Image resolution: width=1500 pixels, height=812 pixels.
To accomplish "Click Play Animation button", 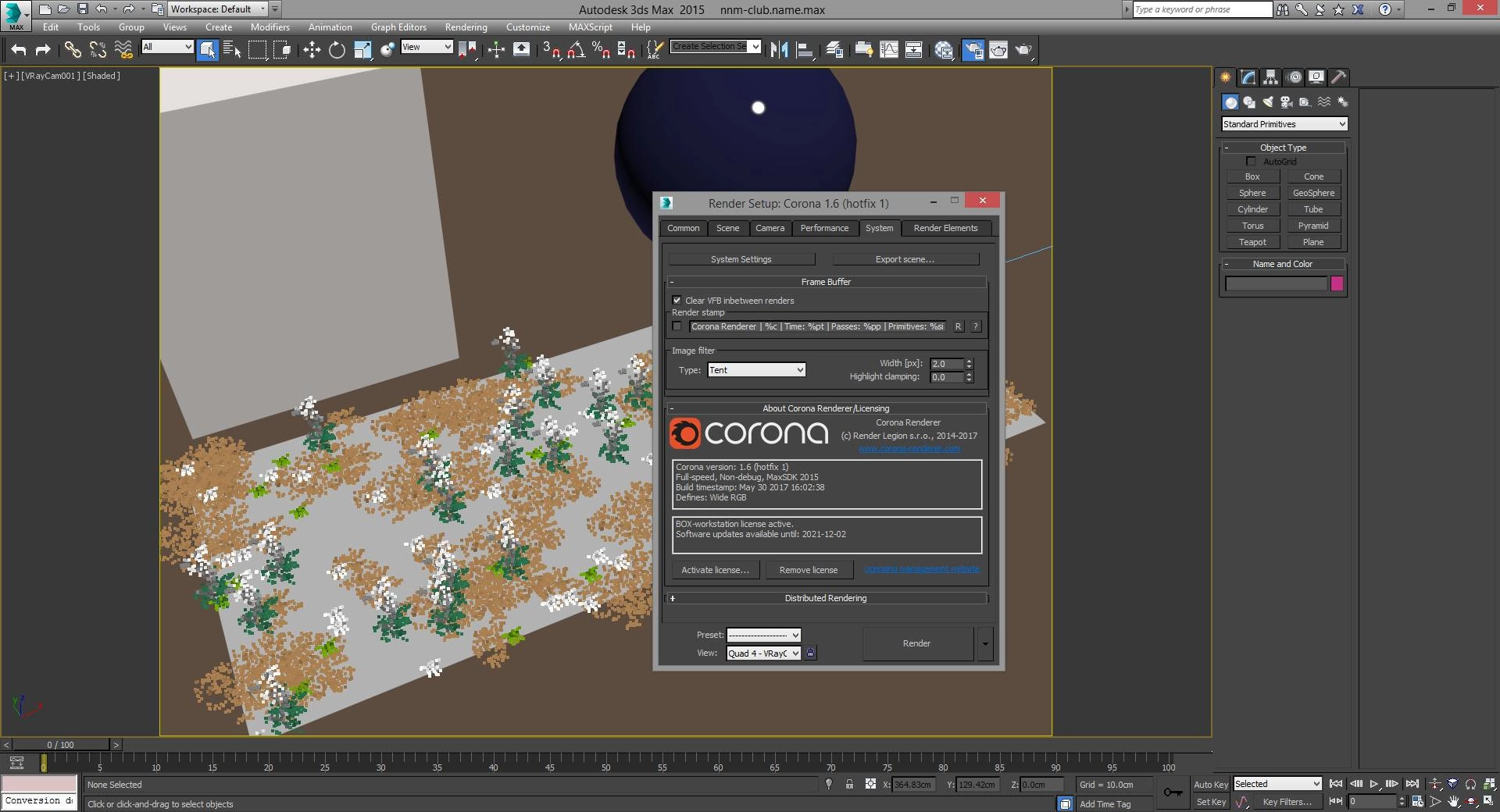I will 1374,784.
